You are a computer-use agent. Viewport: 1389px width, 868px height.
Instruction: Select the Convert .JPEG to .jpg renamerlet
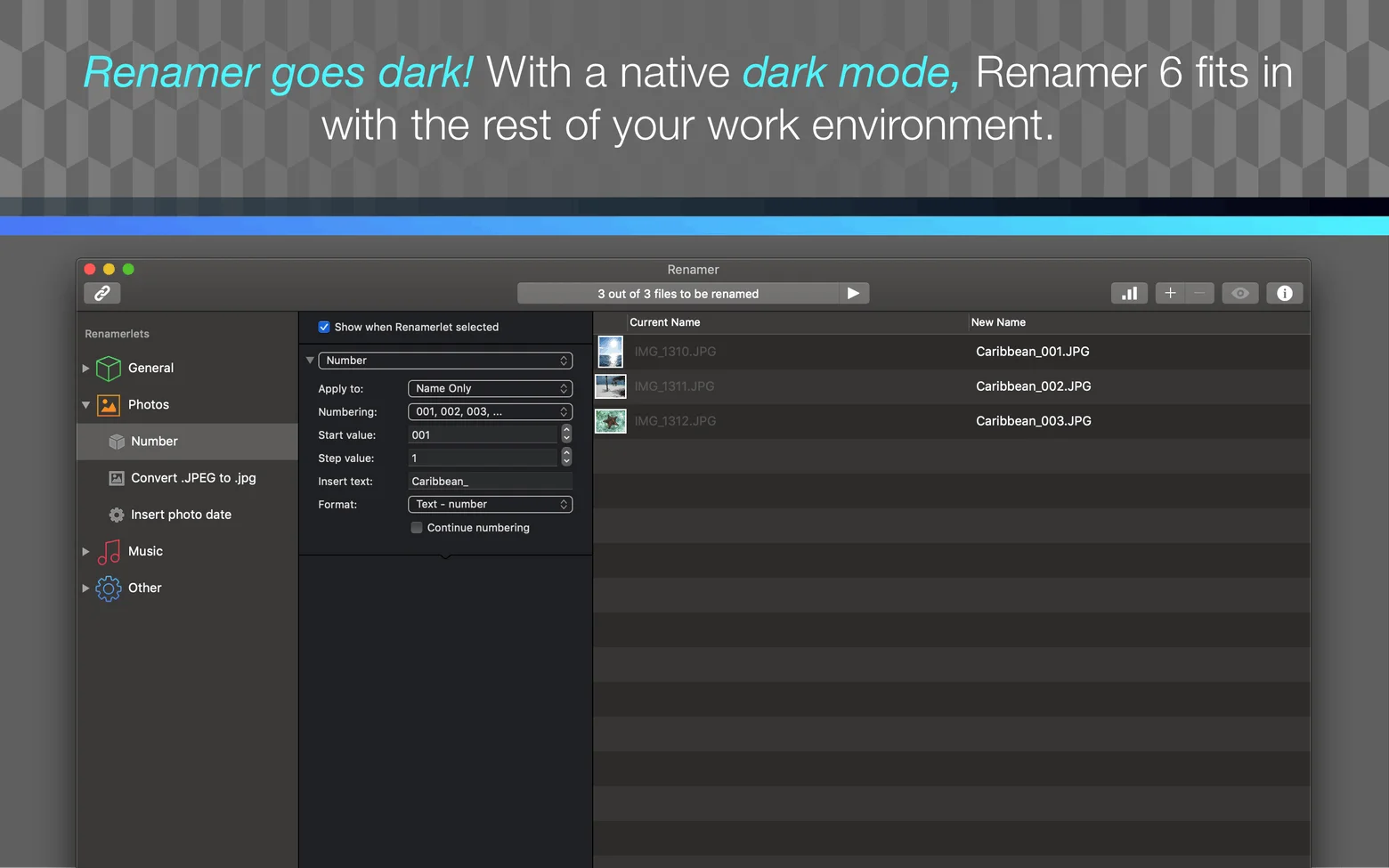click(x=192, y=478)
